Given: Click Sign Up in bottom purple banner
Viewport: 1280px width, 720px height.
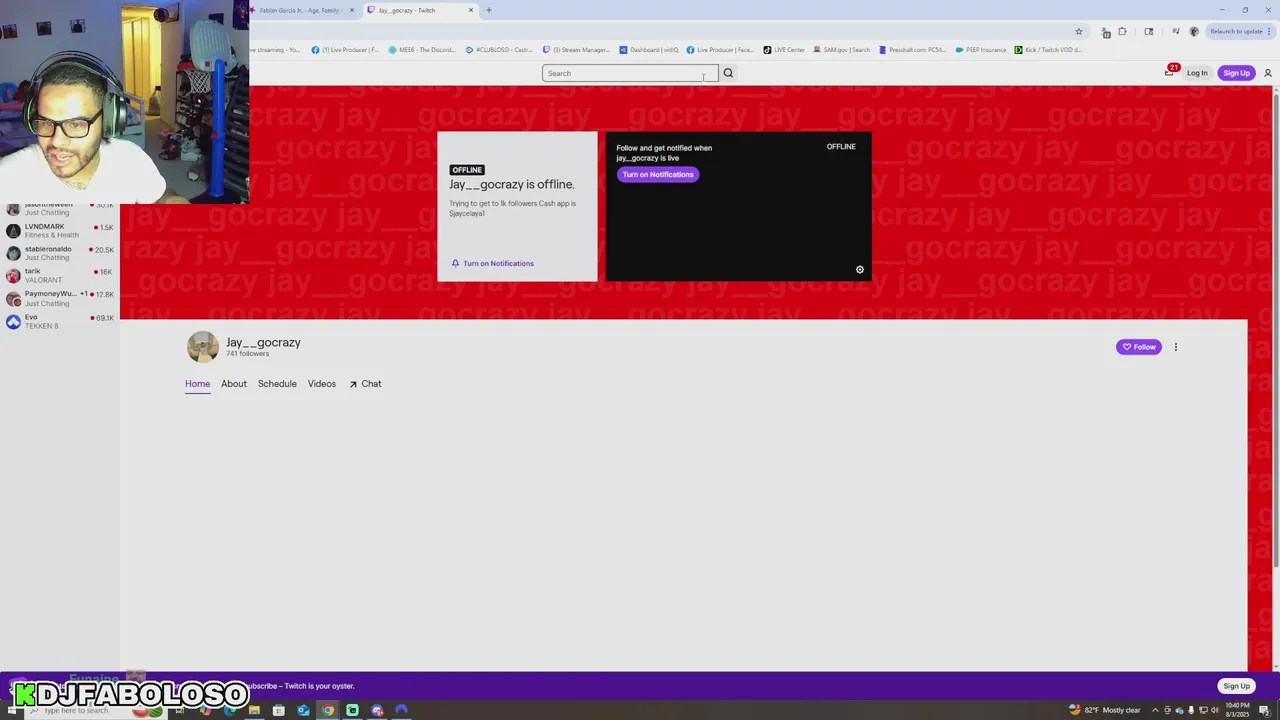Looking at the screenshot, I should coord(1236,686).
